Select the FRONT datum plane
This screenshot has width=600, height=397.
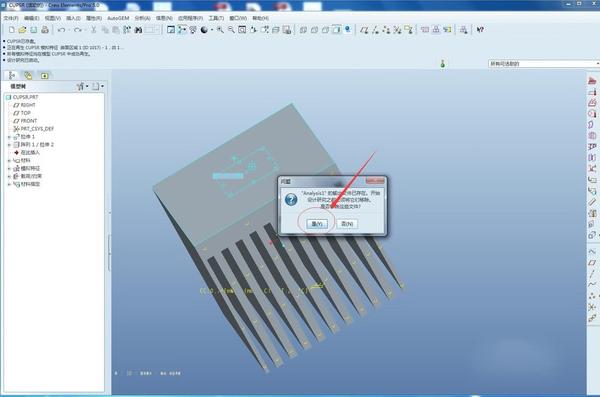25,121
